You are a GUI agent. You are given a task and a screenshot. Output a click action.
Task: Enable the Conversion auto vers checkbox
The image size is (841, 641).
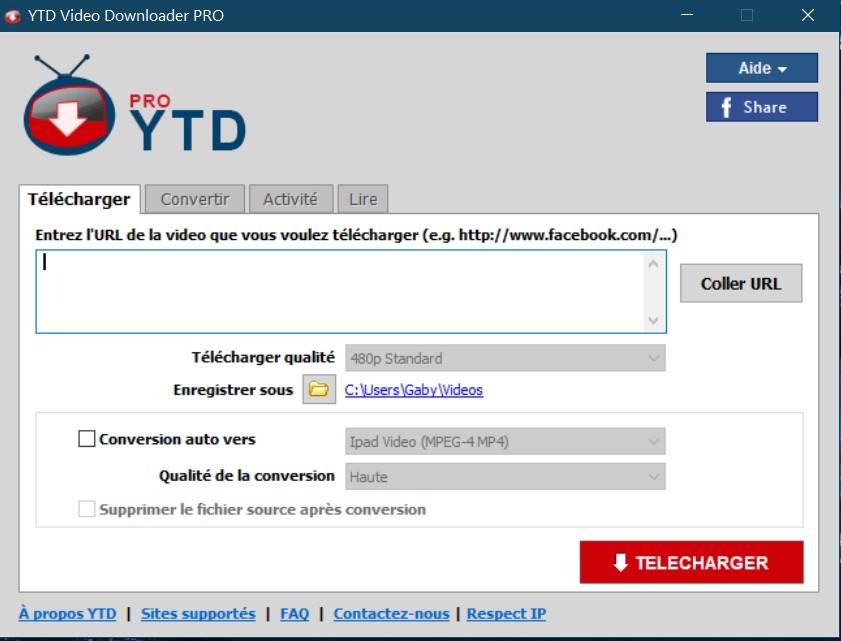[87, 439]
